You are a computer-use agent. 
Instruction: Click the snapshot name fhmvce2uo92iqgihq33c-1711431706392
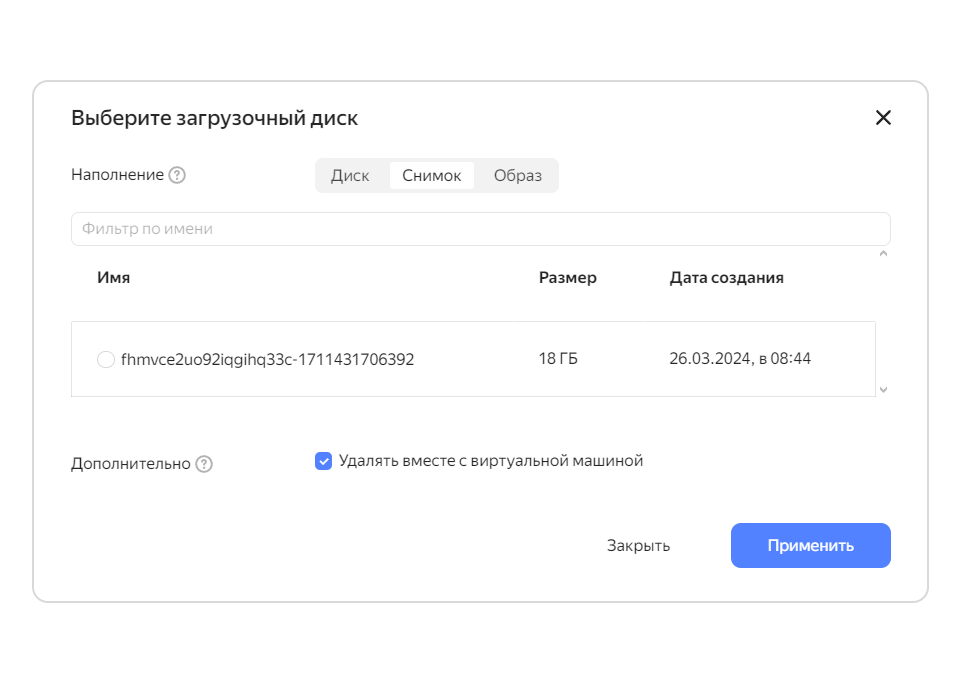pyautogui.click(x=267, y=359)
